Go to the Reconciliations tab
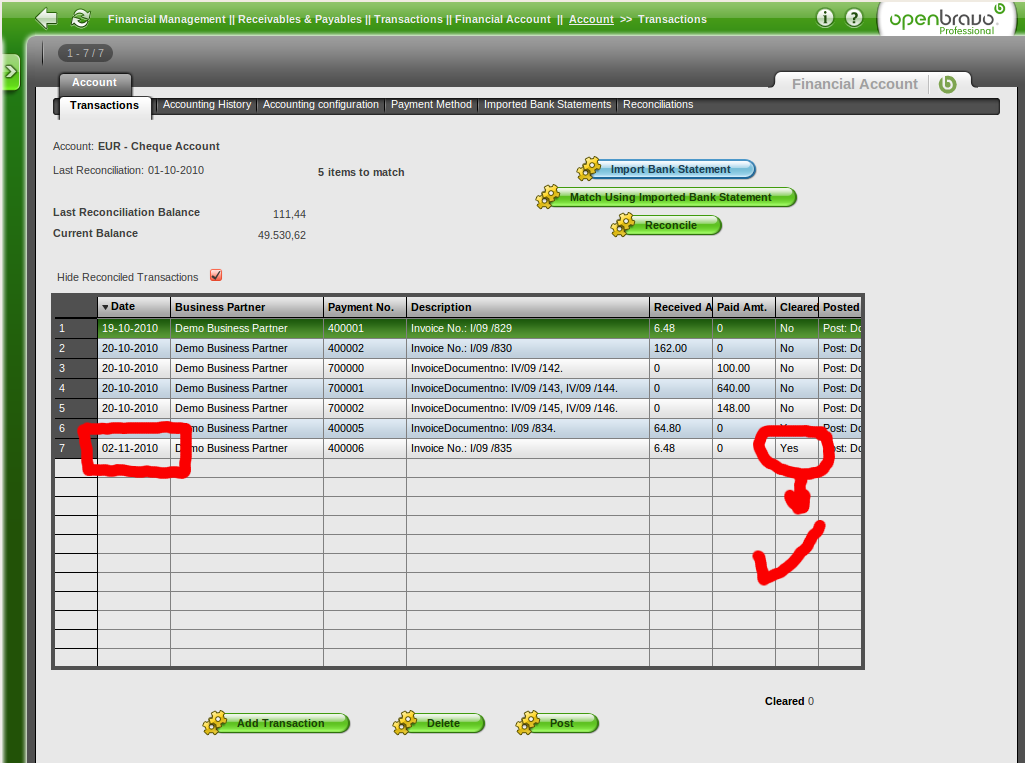 (658, 104)
